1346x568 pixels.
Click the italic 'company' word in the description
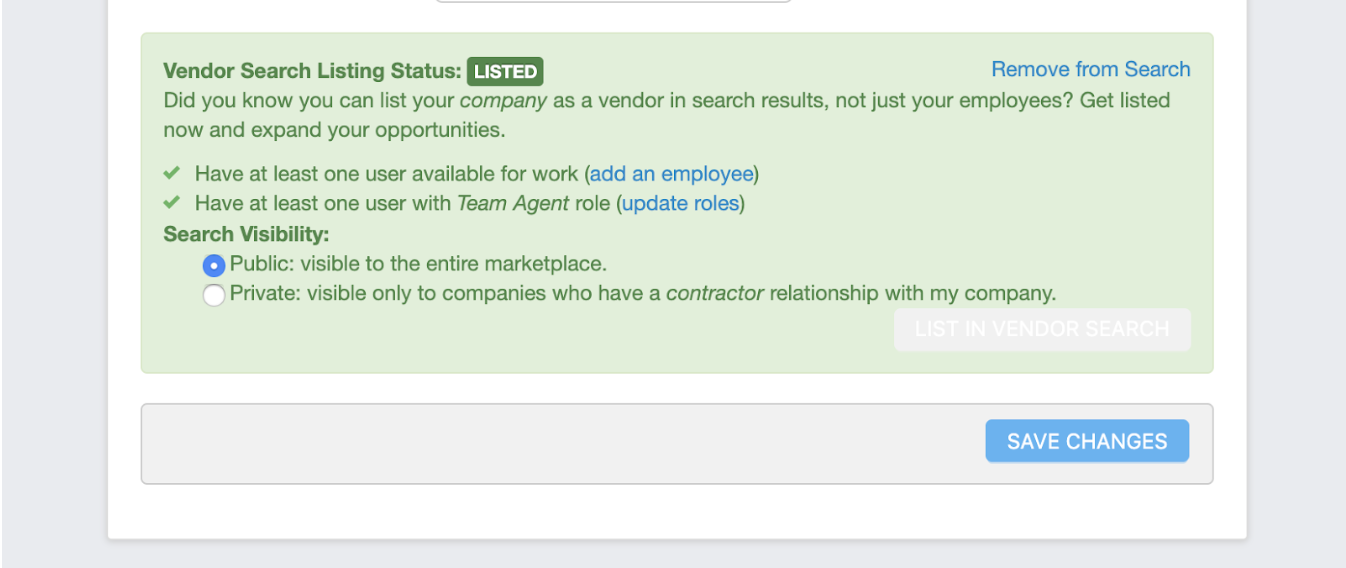[x=503, y=100]
